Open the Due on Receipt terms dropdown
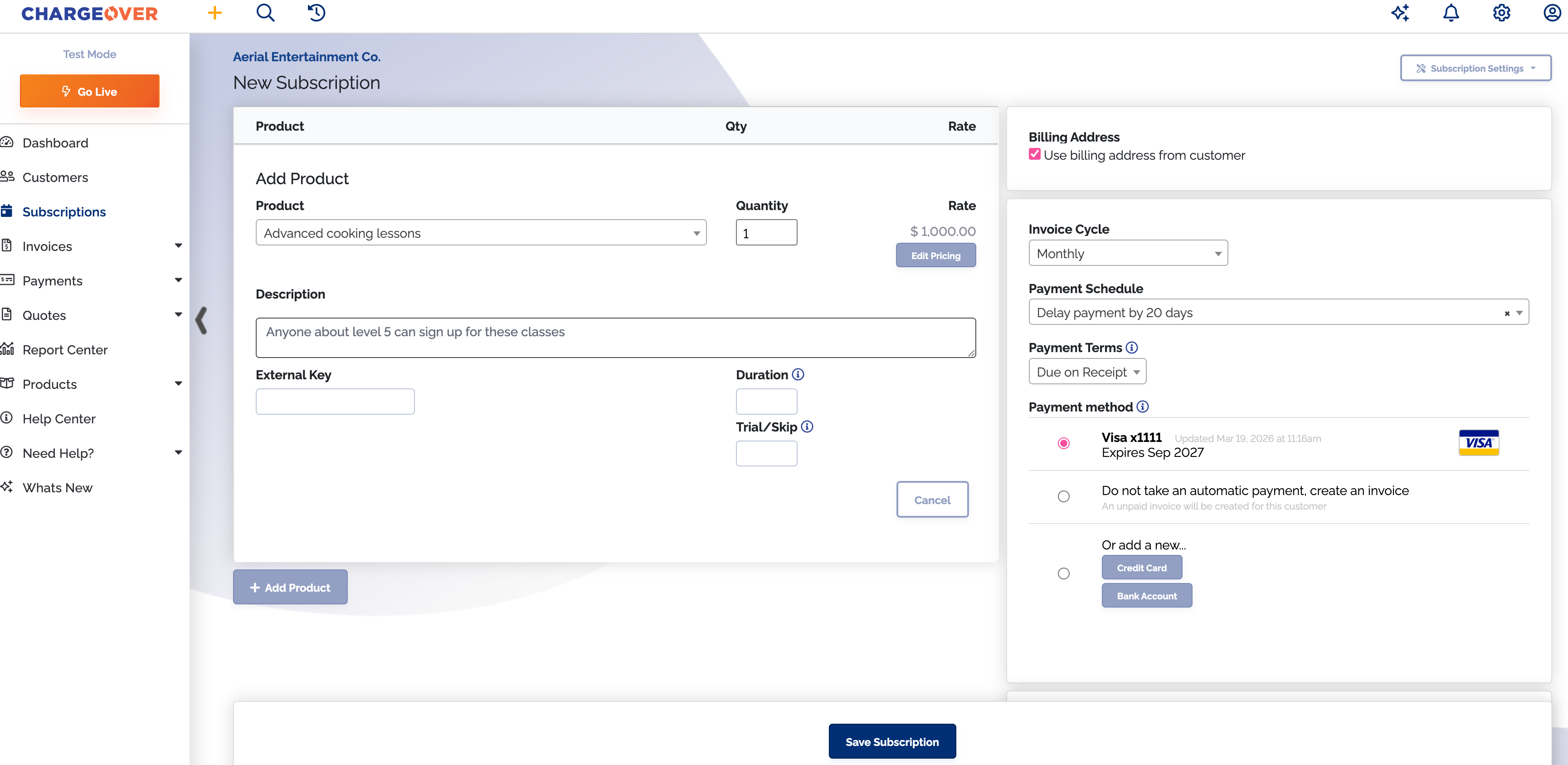1568x765 pixels. coord(1087,372)
